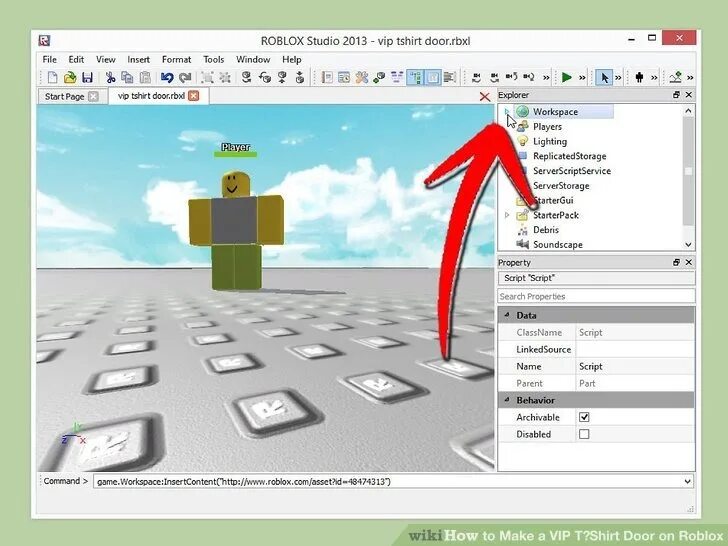Toggle the Explorer tree panel icon
Viewport: 728px width, 546px height.
415,78
